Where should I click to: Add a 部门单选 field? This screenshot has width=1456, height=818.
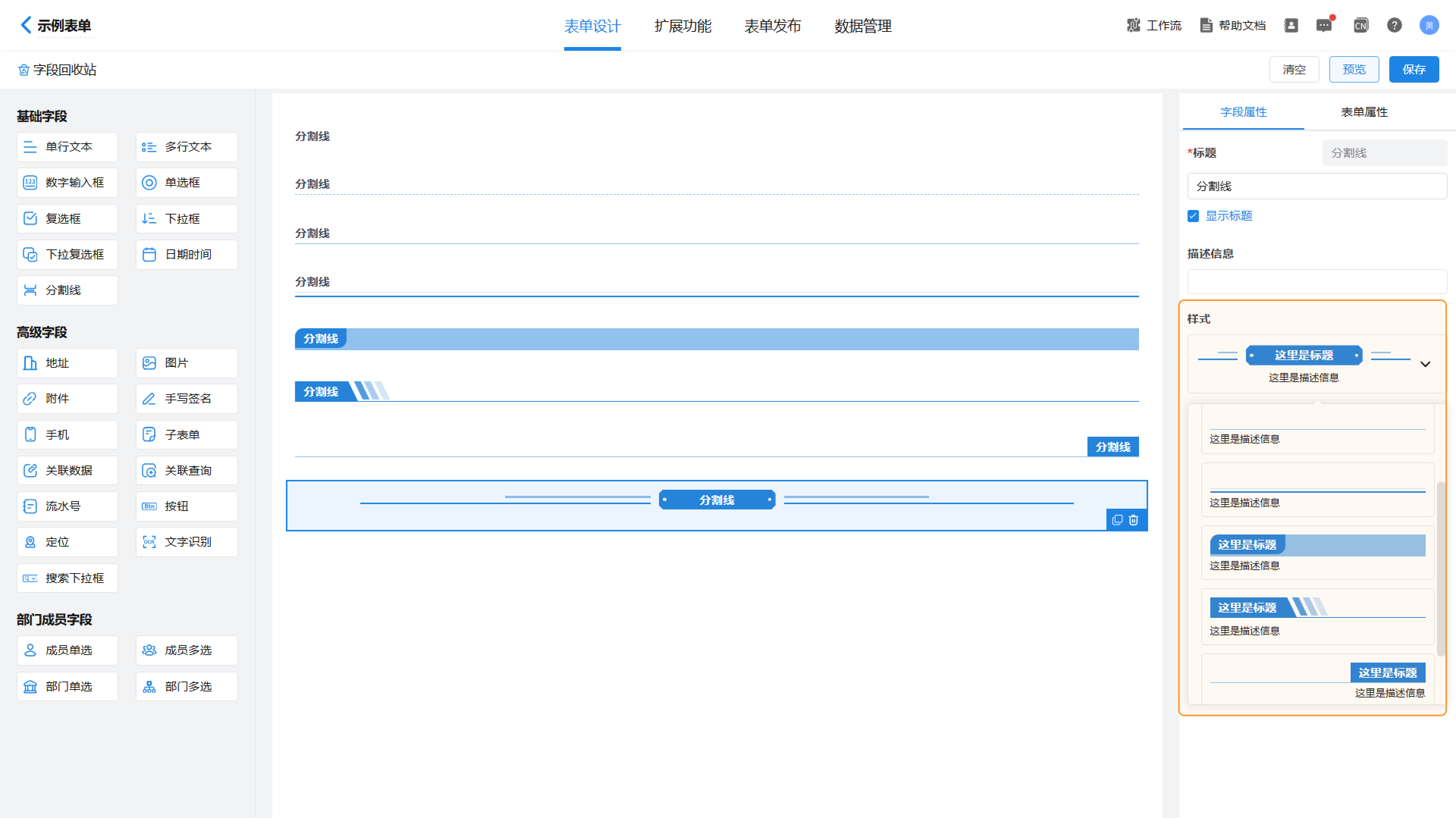coord(67,686)
